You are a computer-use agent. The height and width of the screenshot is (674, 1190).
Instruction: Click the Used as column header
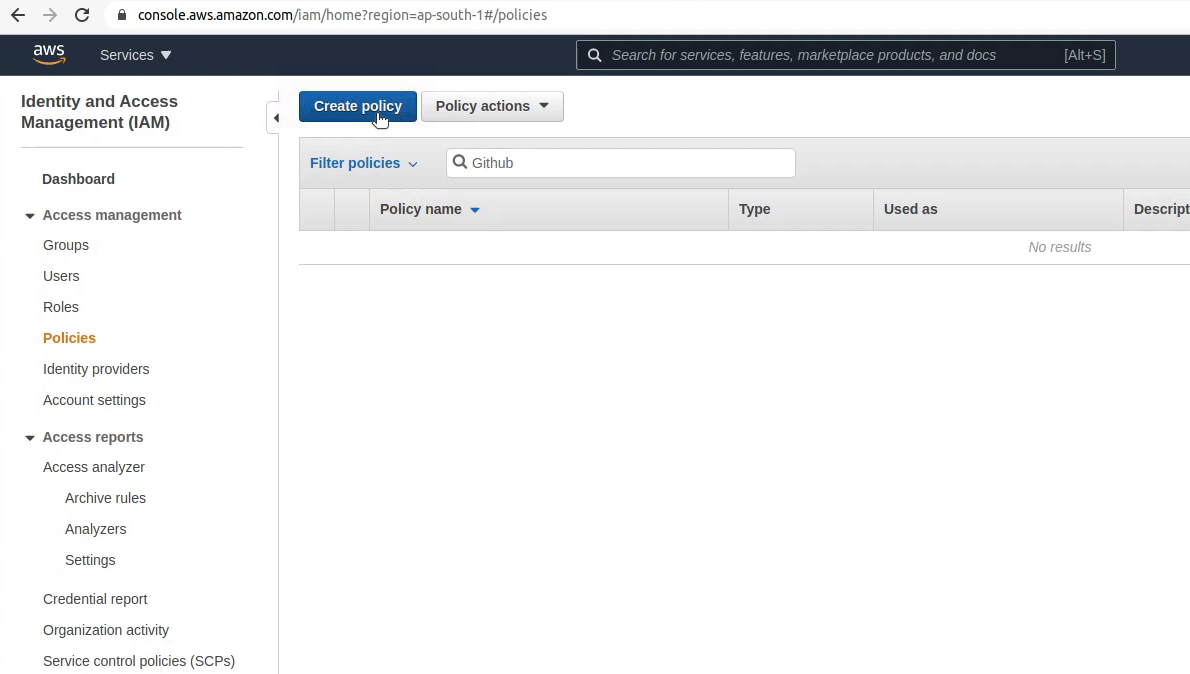(911, 209)
